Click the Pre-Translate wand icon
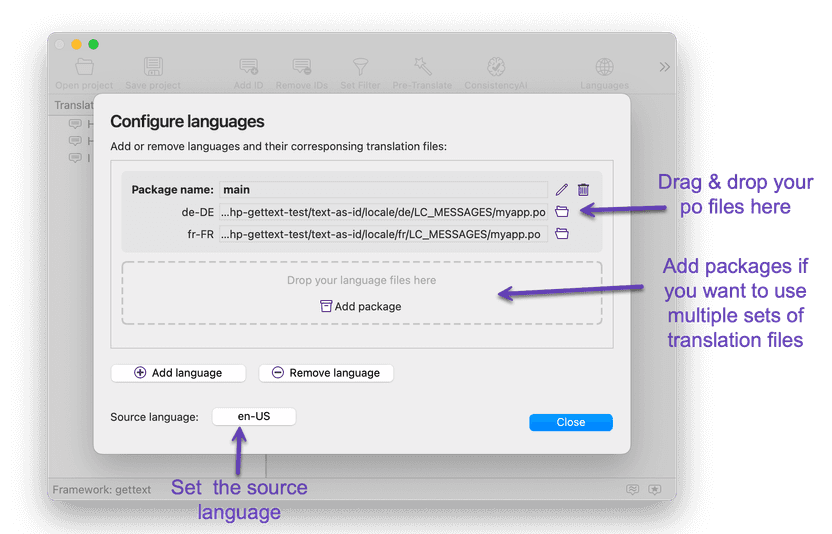The height and width of the screenshot is (534, 832). click(x=423, y=67)
